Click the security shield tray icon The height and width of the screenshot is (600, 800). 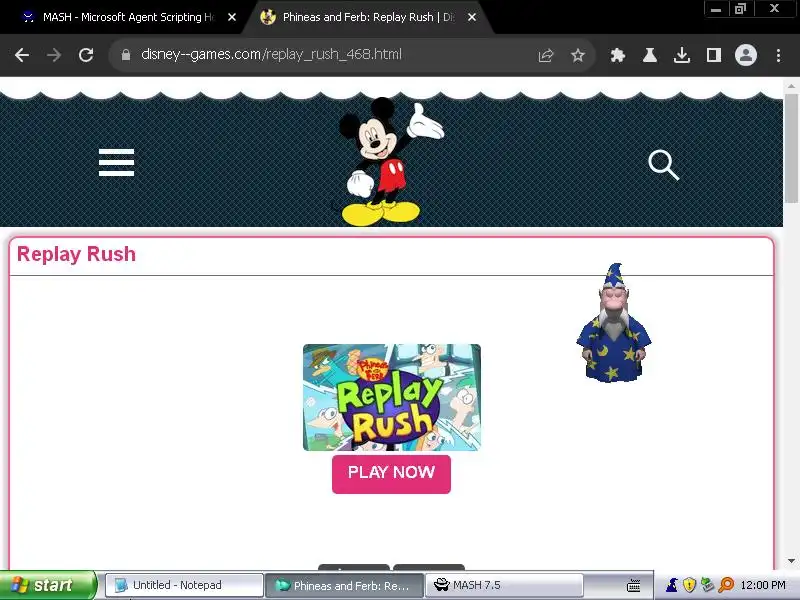point(689,585)
